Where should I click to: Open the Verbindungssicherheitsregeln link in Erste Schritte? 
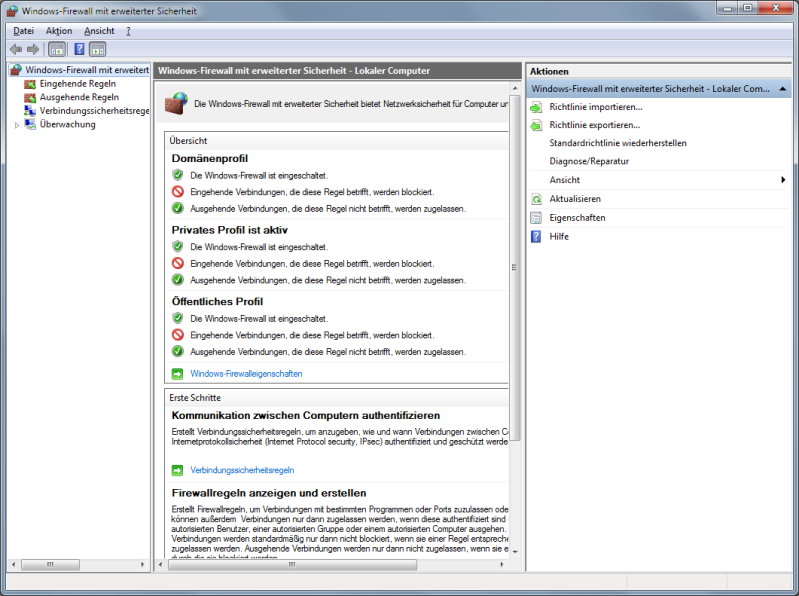tap(242, 470)
